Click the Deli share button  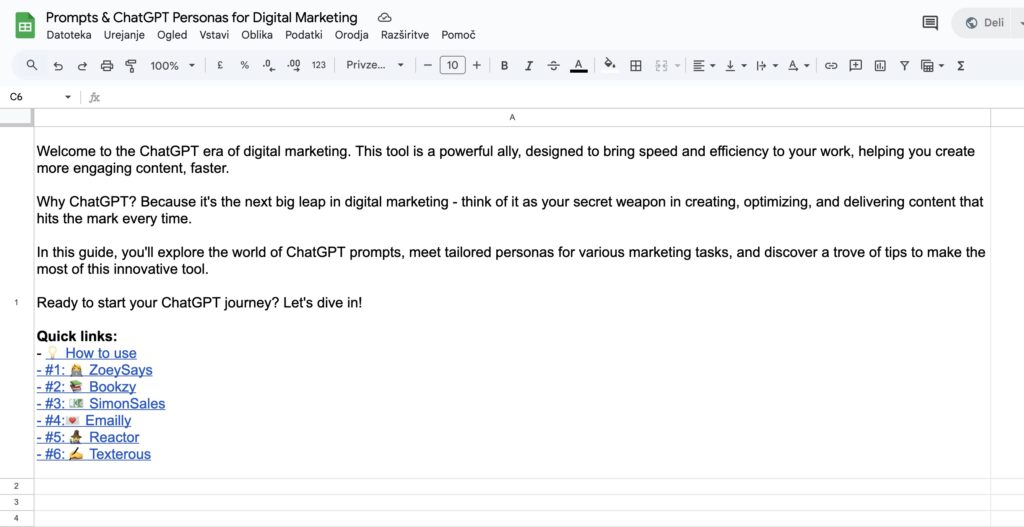[x=987, y=23]
